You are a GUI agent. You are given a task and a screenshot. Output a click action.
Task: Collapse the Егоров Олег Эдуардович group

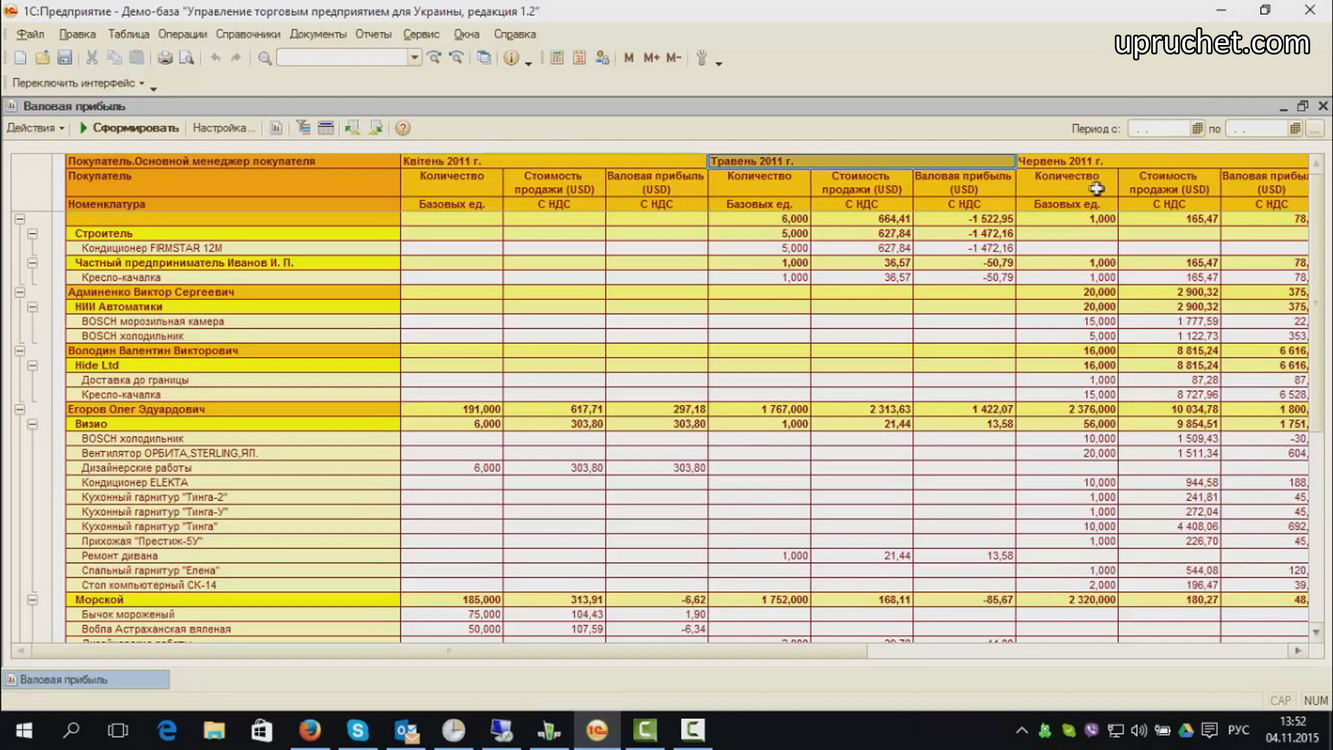click(x=19, y=410)
